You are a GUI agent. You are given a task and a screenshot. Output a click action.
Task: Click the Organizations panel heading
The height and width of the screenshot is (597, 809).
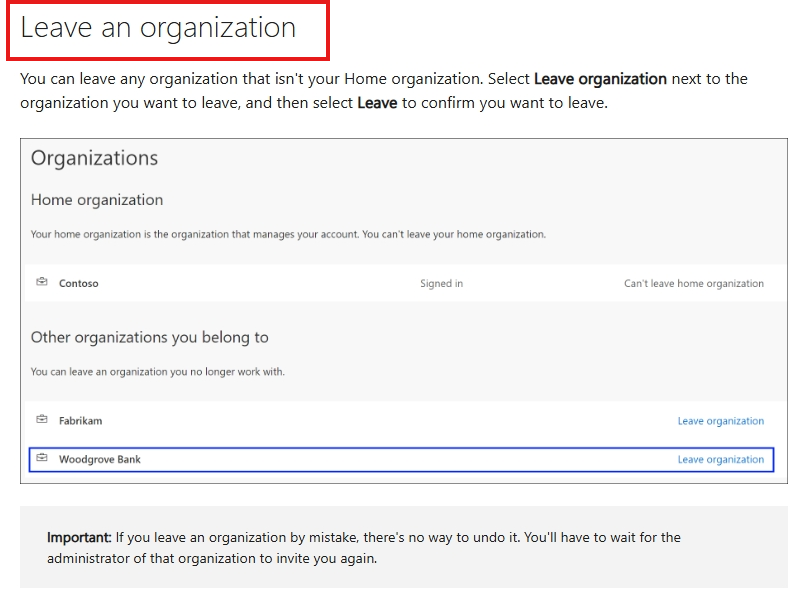95,158
